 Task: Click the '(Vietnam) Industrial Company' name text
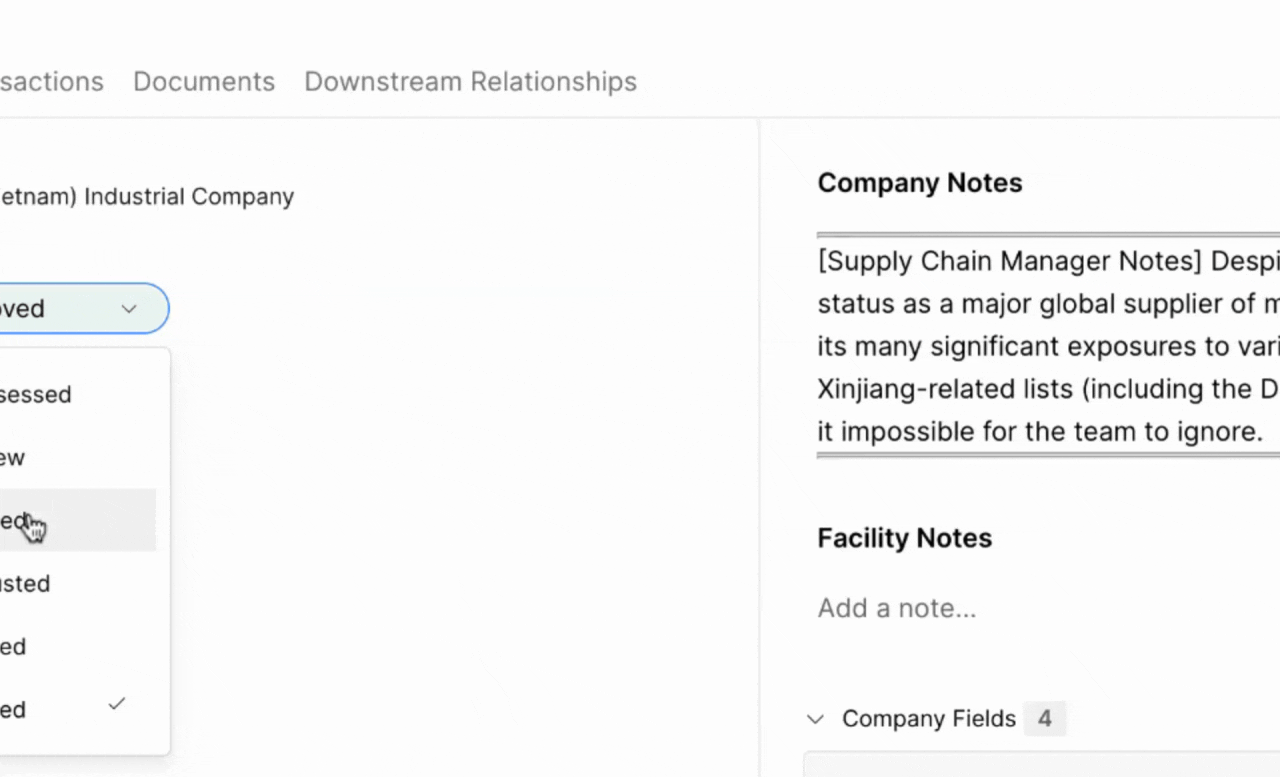147,197
